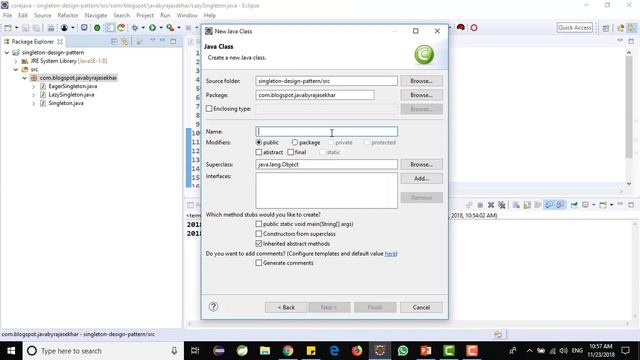Click Remove All Terminated Launches in Console
Image resolution: width=640 pixels, height=360 pixels.
(x=502, y=205)
